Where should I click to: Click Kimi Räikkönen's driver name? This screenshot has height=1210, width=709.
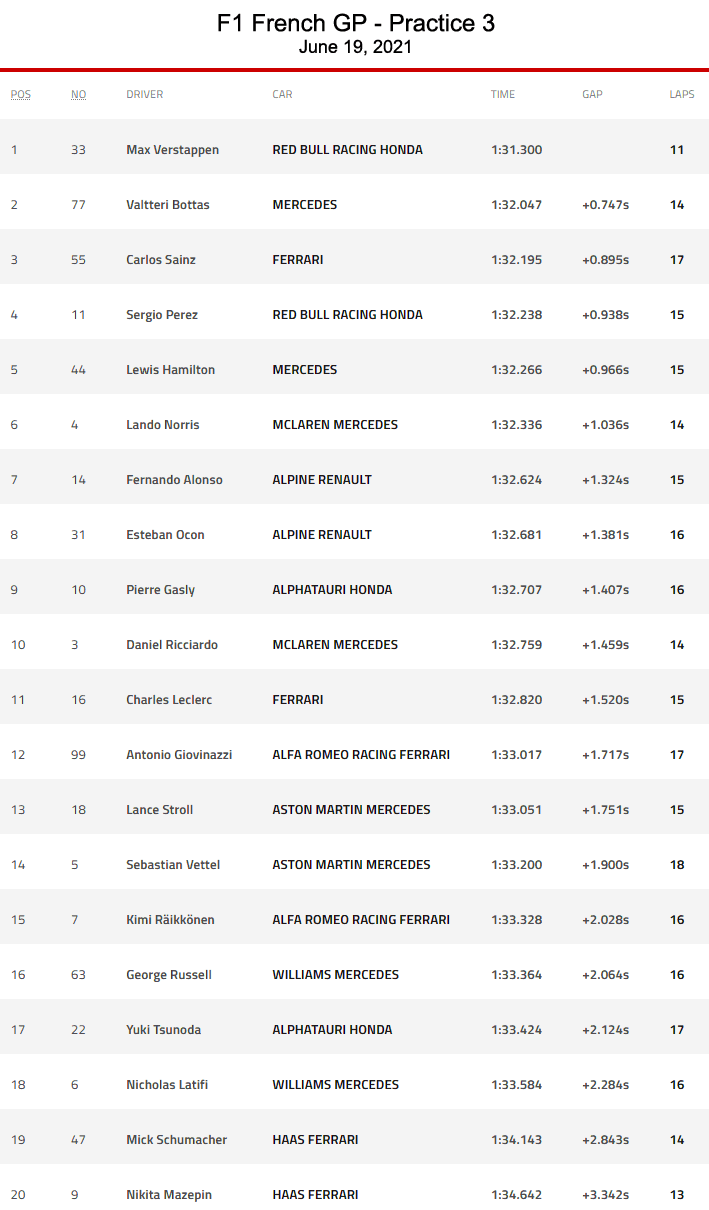click(x=170, y=920)
